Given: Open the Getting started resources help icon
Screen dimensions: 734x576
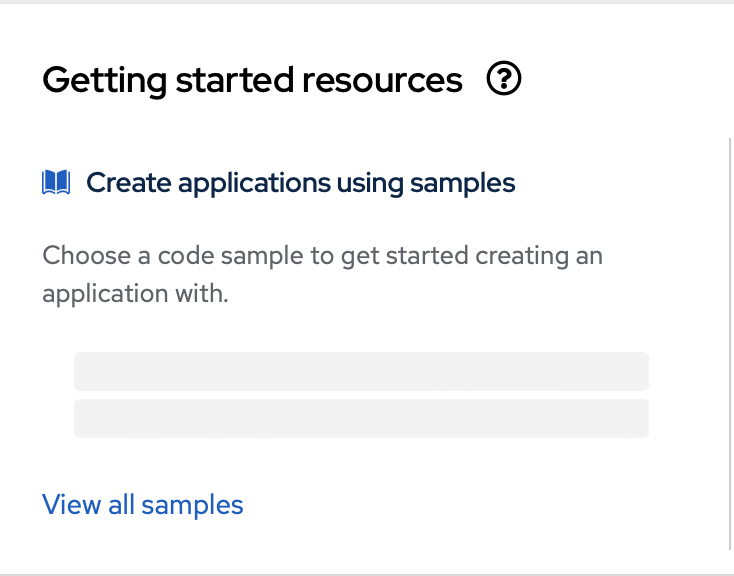Looking at the screenshot, I should (504, 79).
